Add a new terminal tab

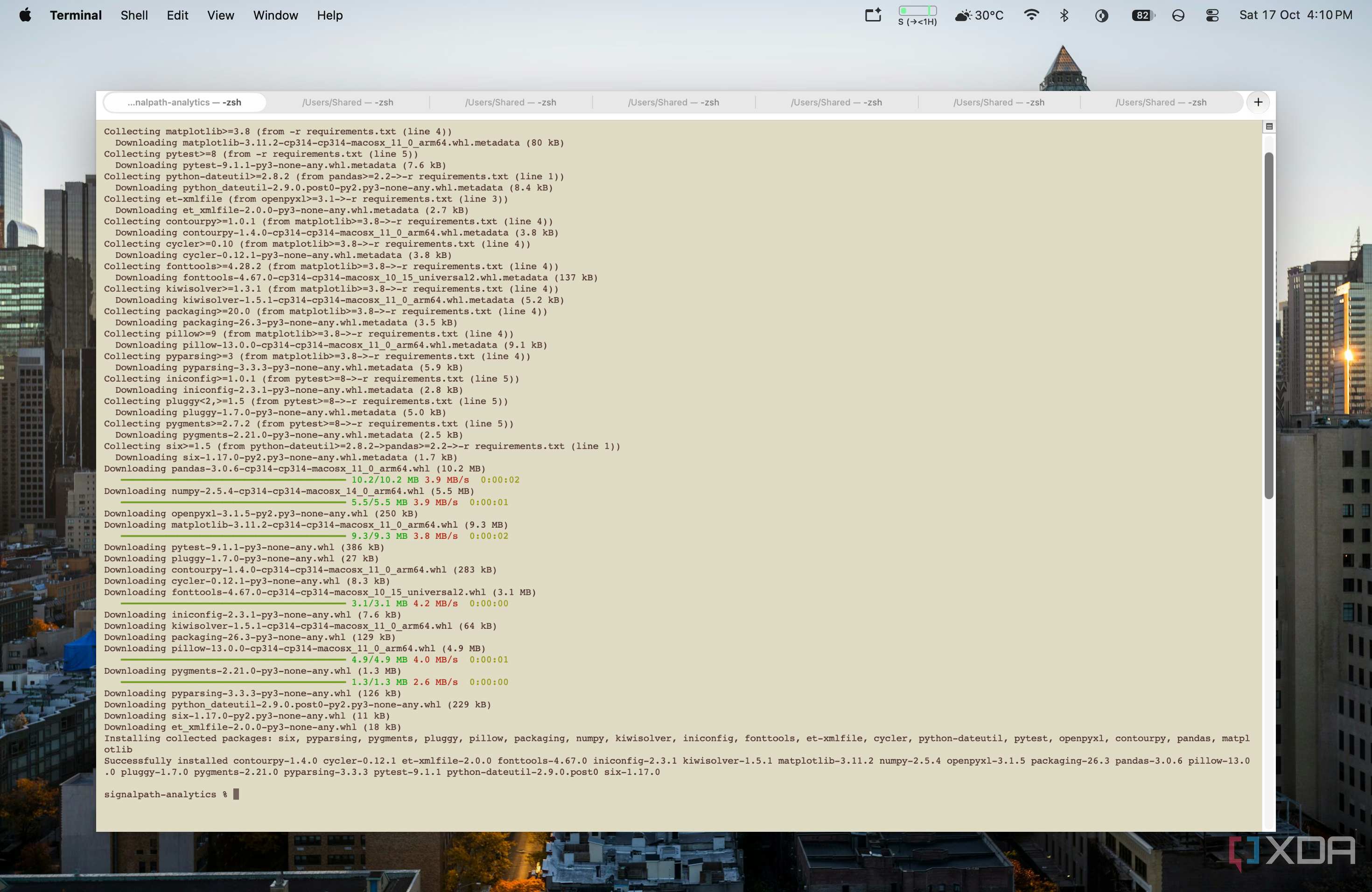coord(1258,103)
